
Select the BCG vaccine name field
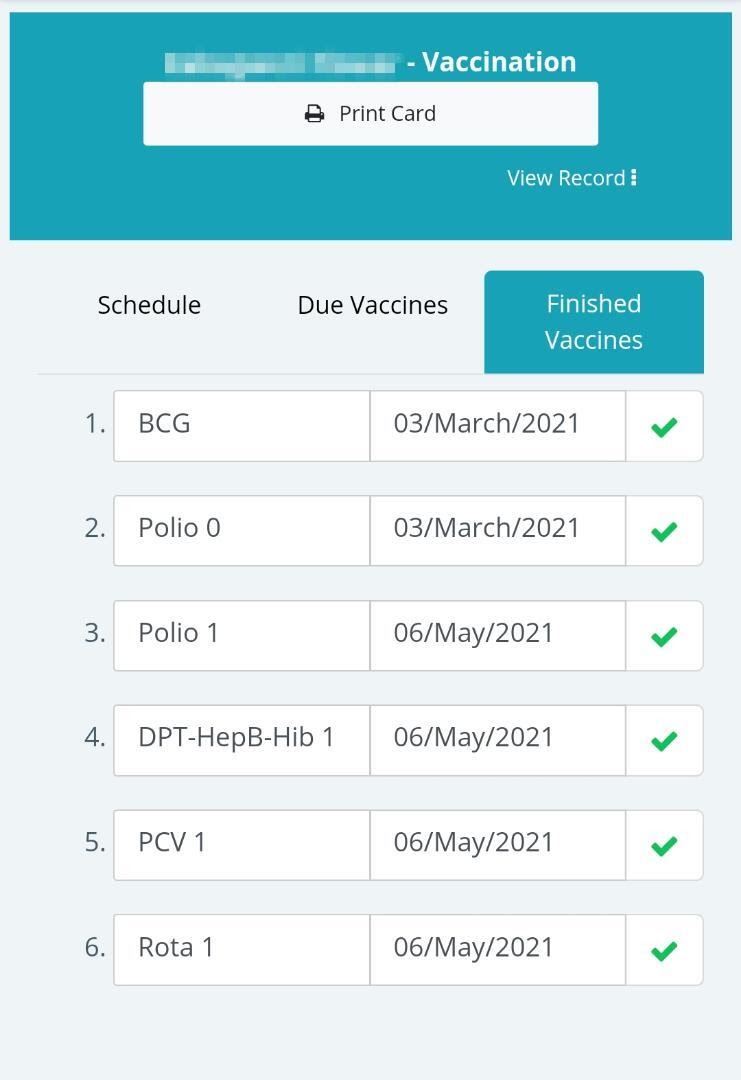pos(242,426)
